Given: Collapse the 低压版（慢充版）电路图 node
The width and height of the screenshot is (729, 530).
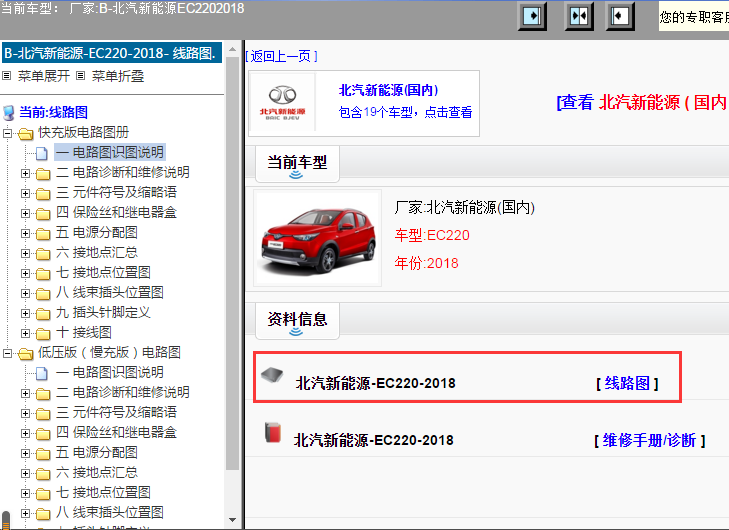Looking at the screenshot, I should point(7,353).
